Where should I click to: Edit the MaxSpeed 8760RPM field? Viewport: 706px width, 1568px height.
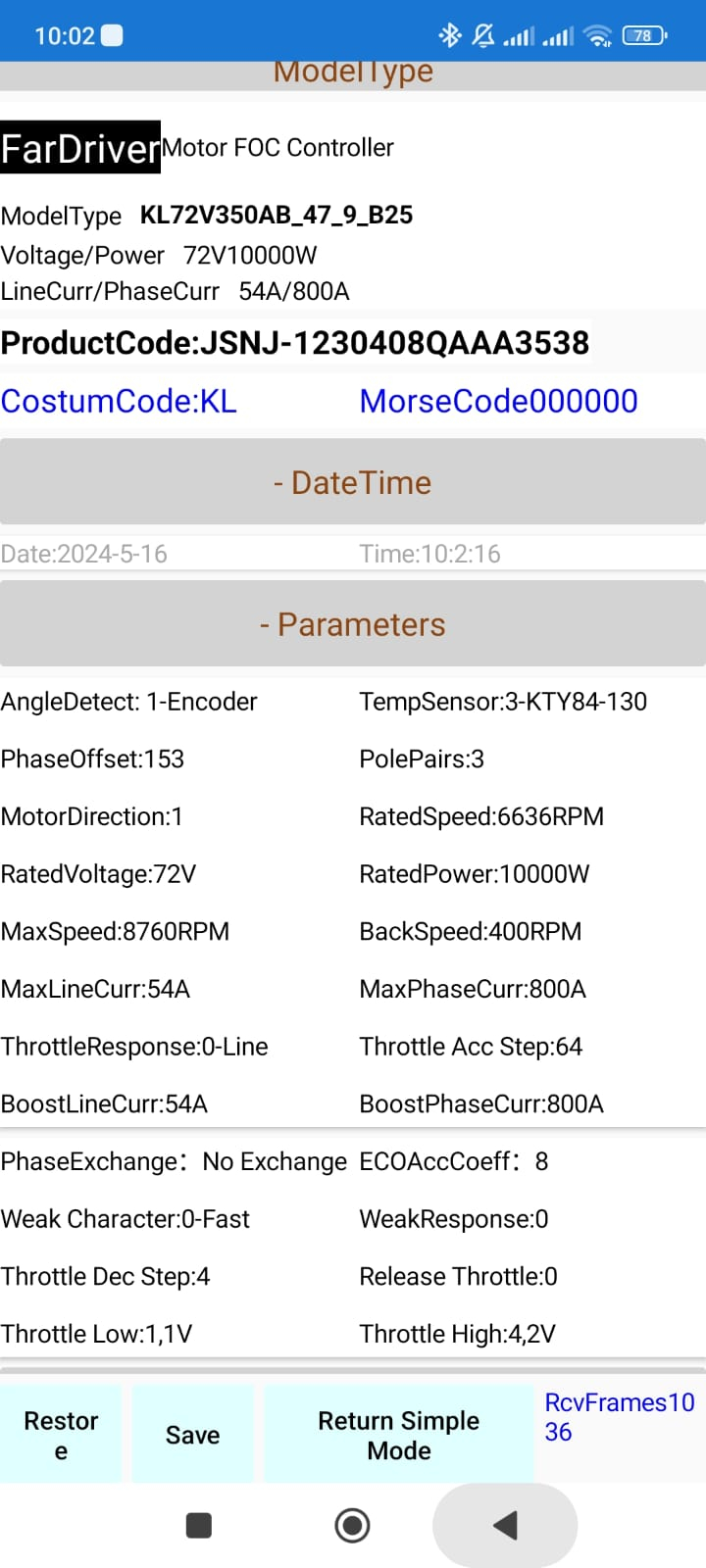[x=116, y=932]
